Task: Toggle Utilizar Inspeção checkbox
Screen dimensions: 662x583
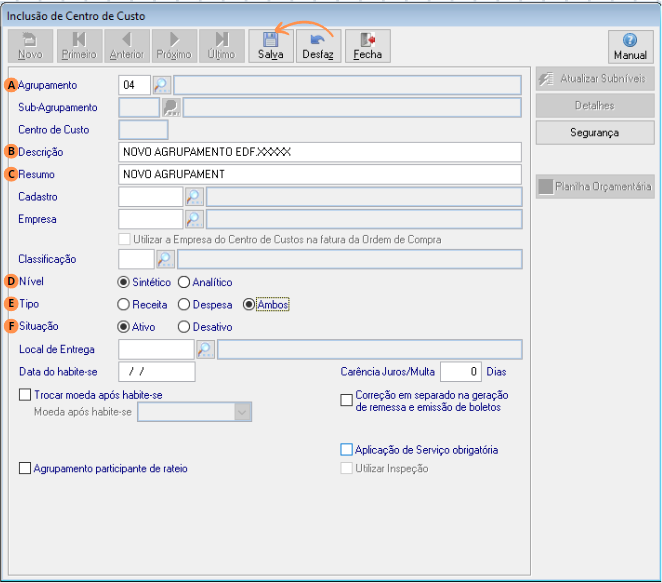Action: [x=346, y=468]
